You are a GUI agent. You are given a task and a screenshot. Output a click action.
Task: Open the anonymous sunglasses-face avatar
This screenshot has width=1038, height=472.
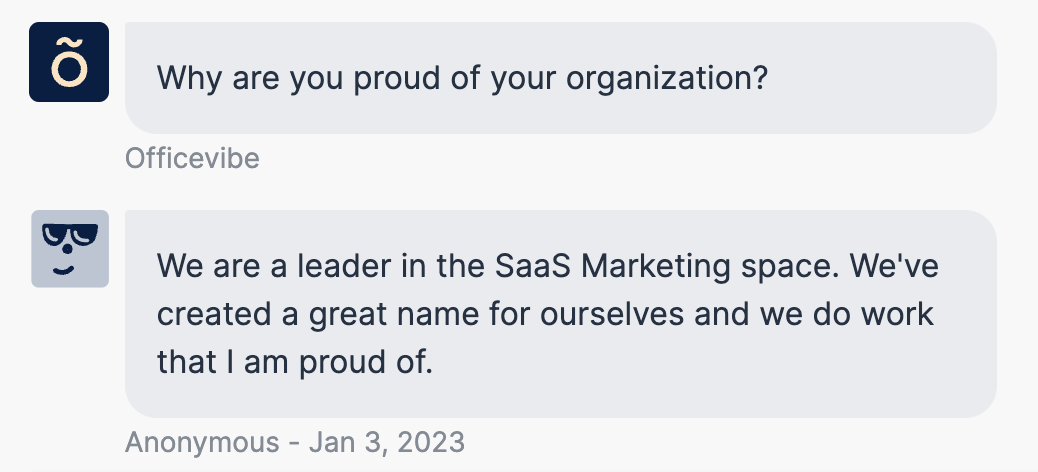coord(70,248)
